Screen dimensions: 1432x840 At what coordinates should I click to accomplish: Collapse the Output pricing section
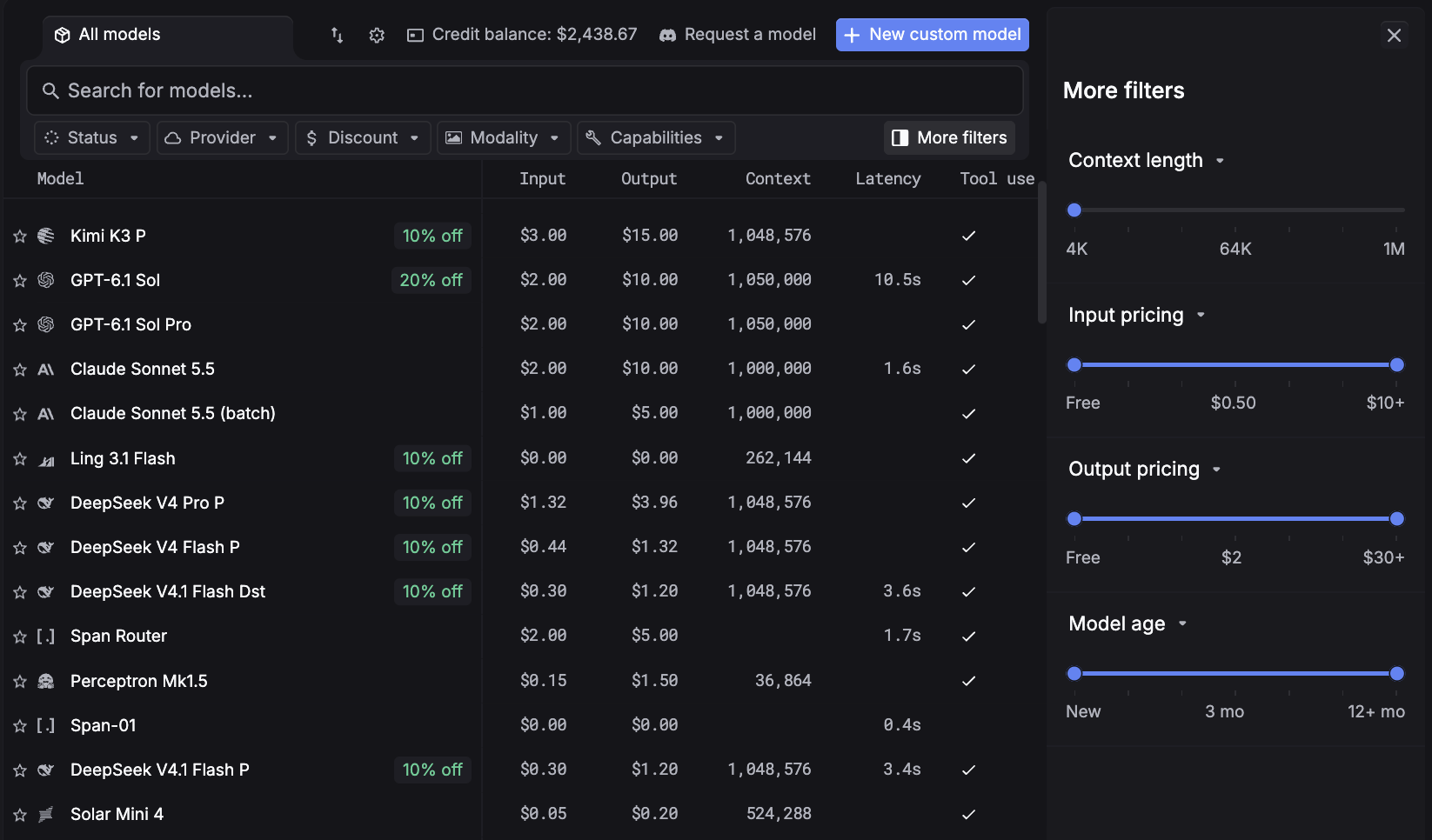coord(1144,469)
